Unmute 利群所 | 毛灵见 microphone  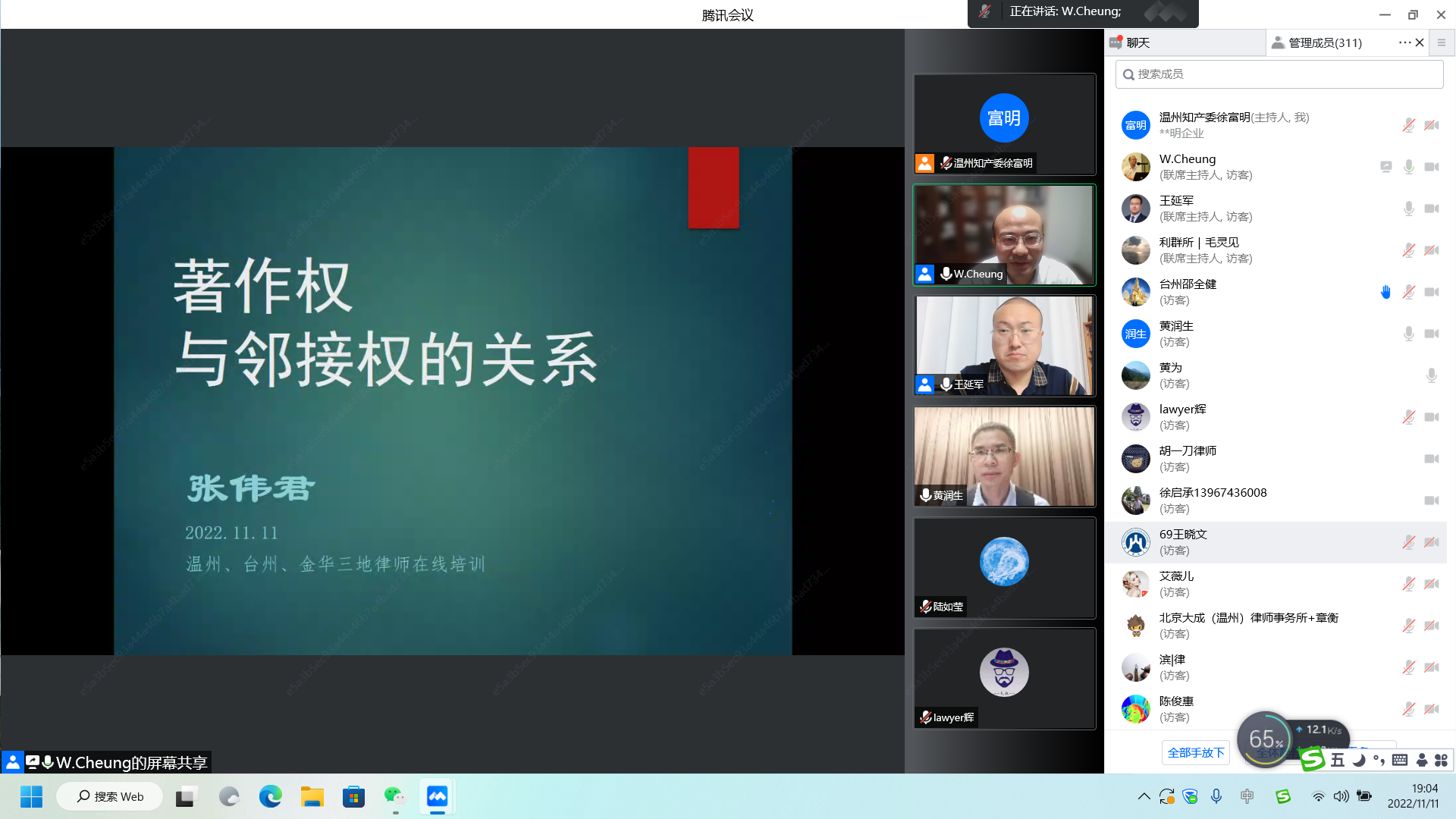(1408, 250)
